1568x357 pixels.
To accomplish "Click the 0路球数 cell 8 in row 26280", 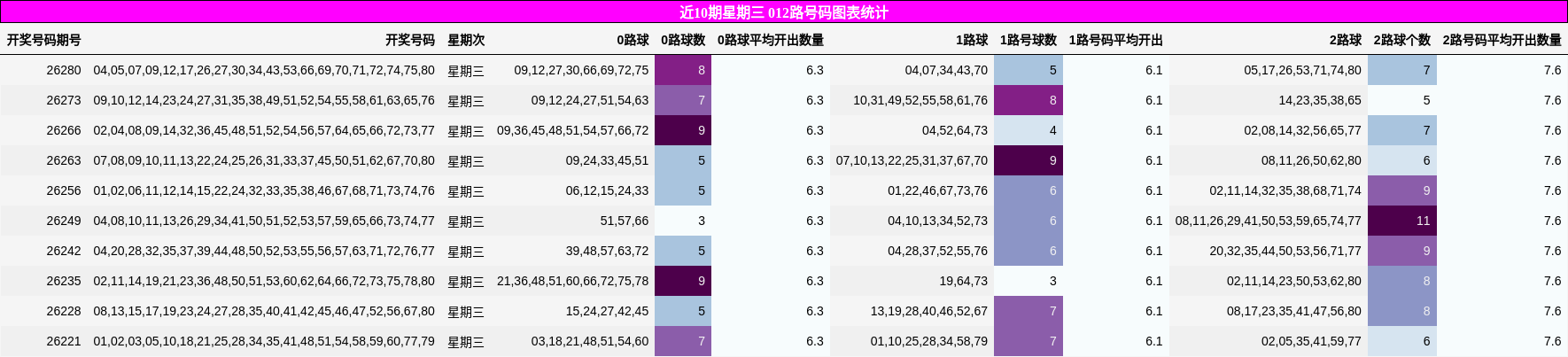I will (x=683, y=70).
